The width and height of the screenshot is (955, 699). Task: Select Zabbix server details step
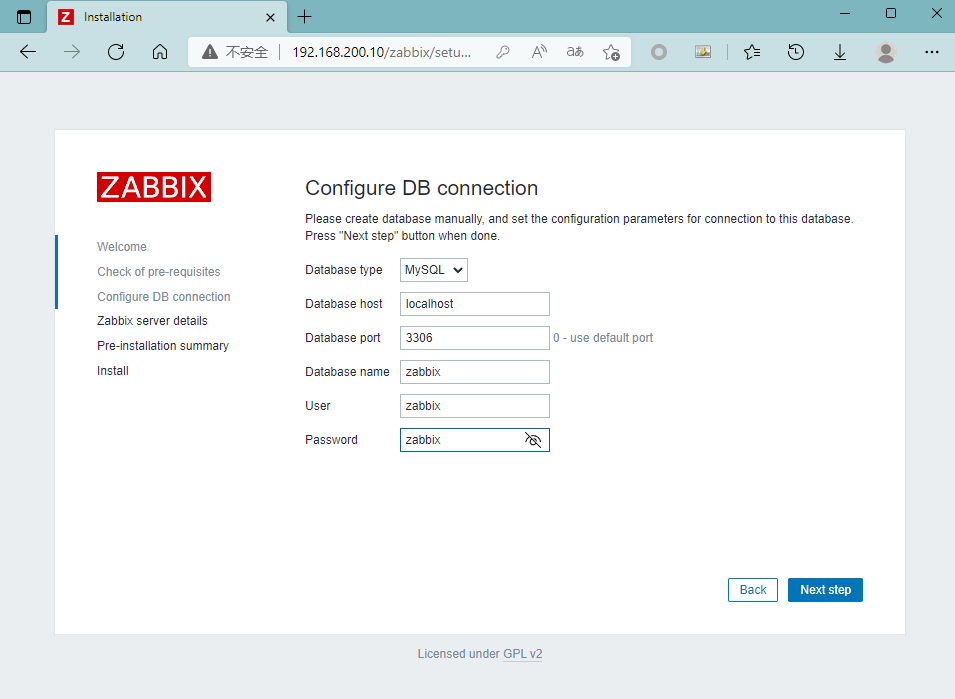(152, 321)
